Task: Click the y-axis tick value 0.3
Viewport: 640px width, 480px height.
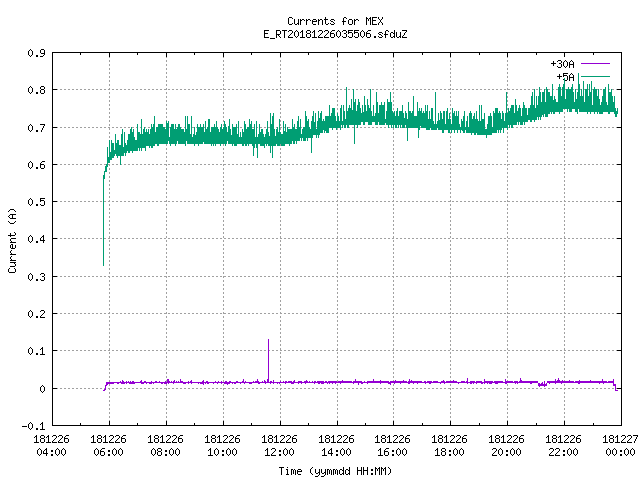Action: 36,277
